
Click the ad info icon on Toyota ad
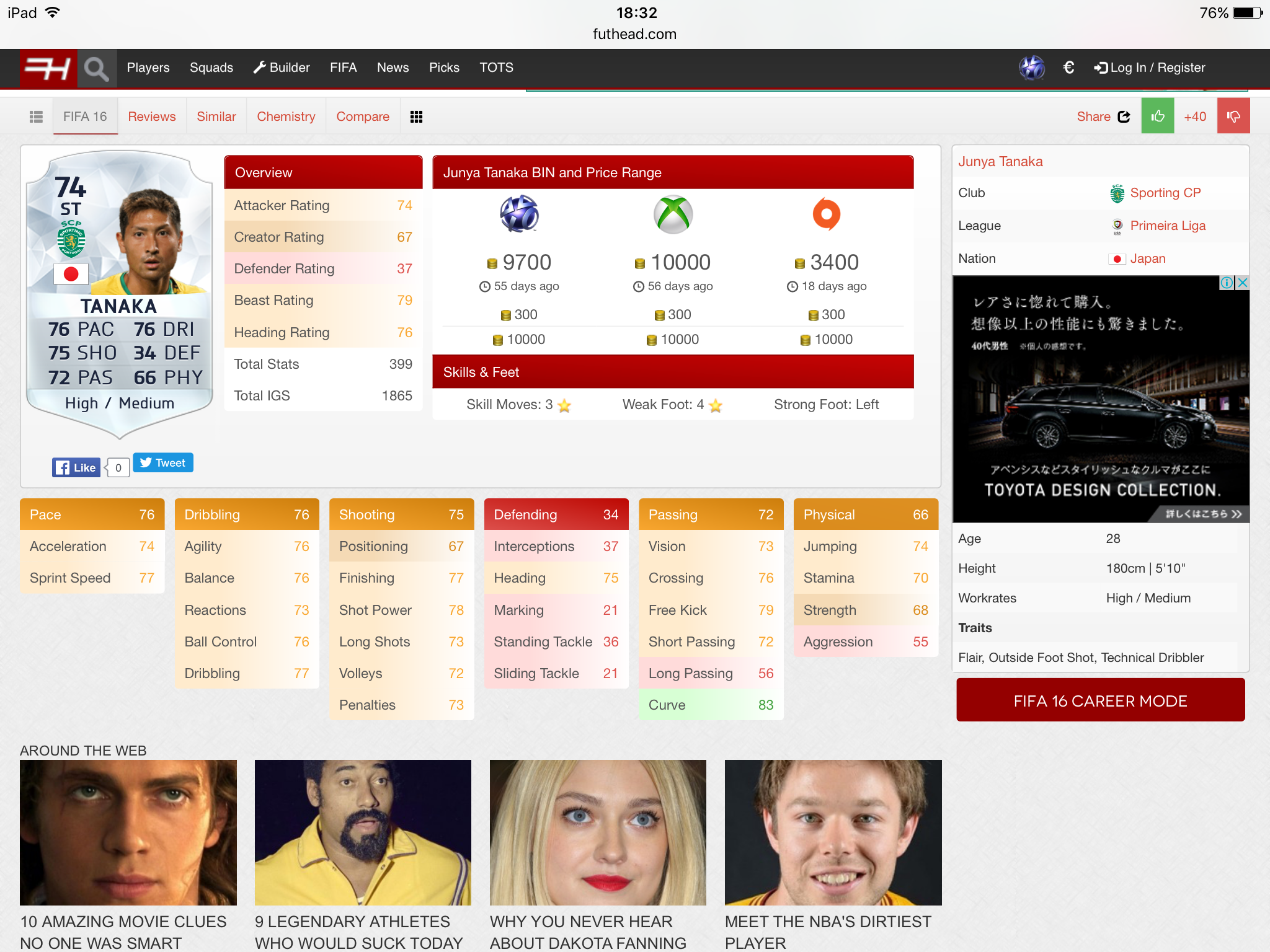tap(1227, 283)
